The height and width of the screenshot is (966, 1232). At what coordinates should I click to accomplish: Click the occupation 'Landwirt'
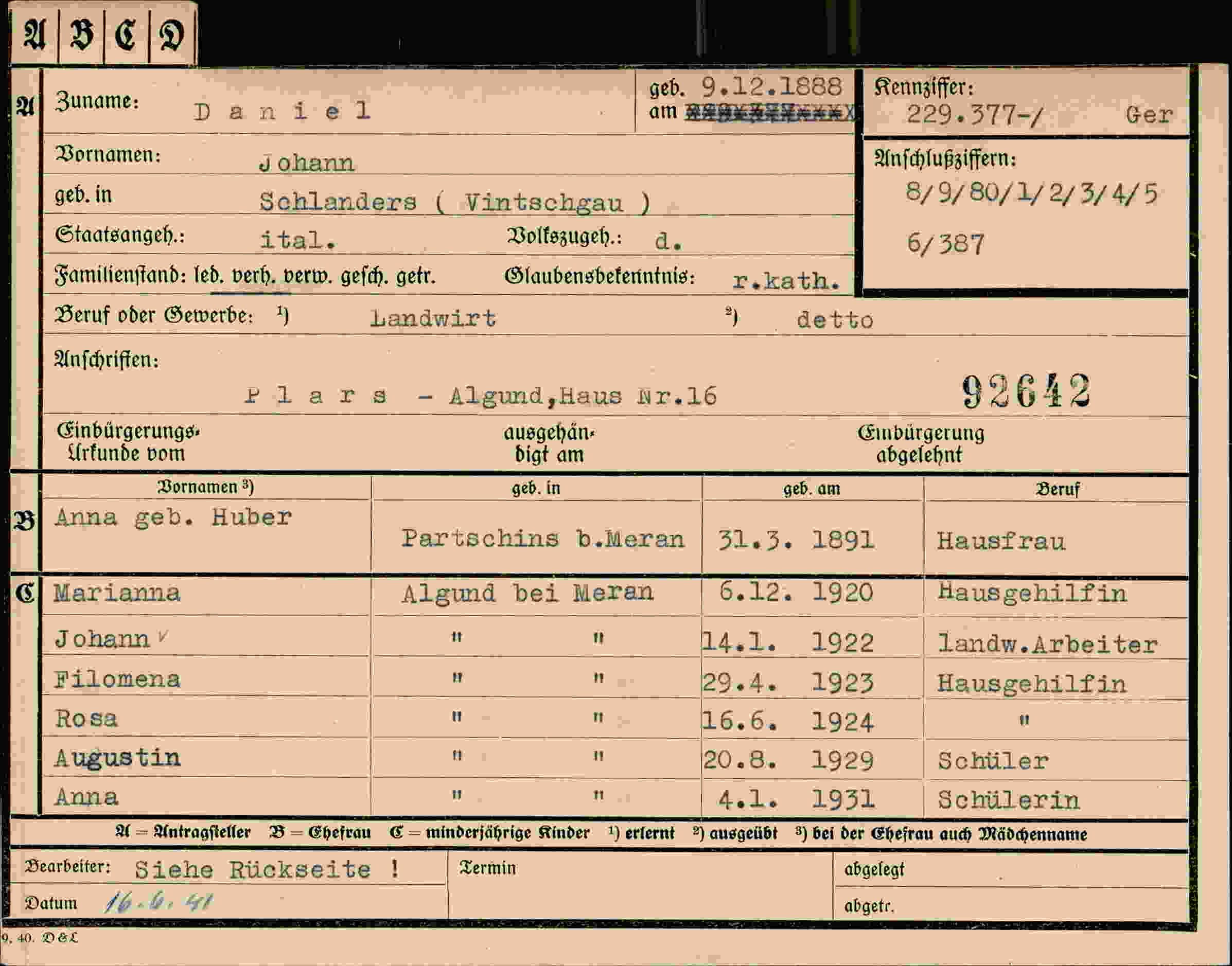pos(433,318)
